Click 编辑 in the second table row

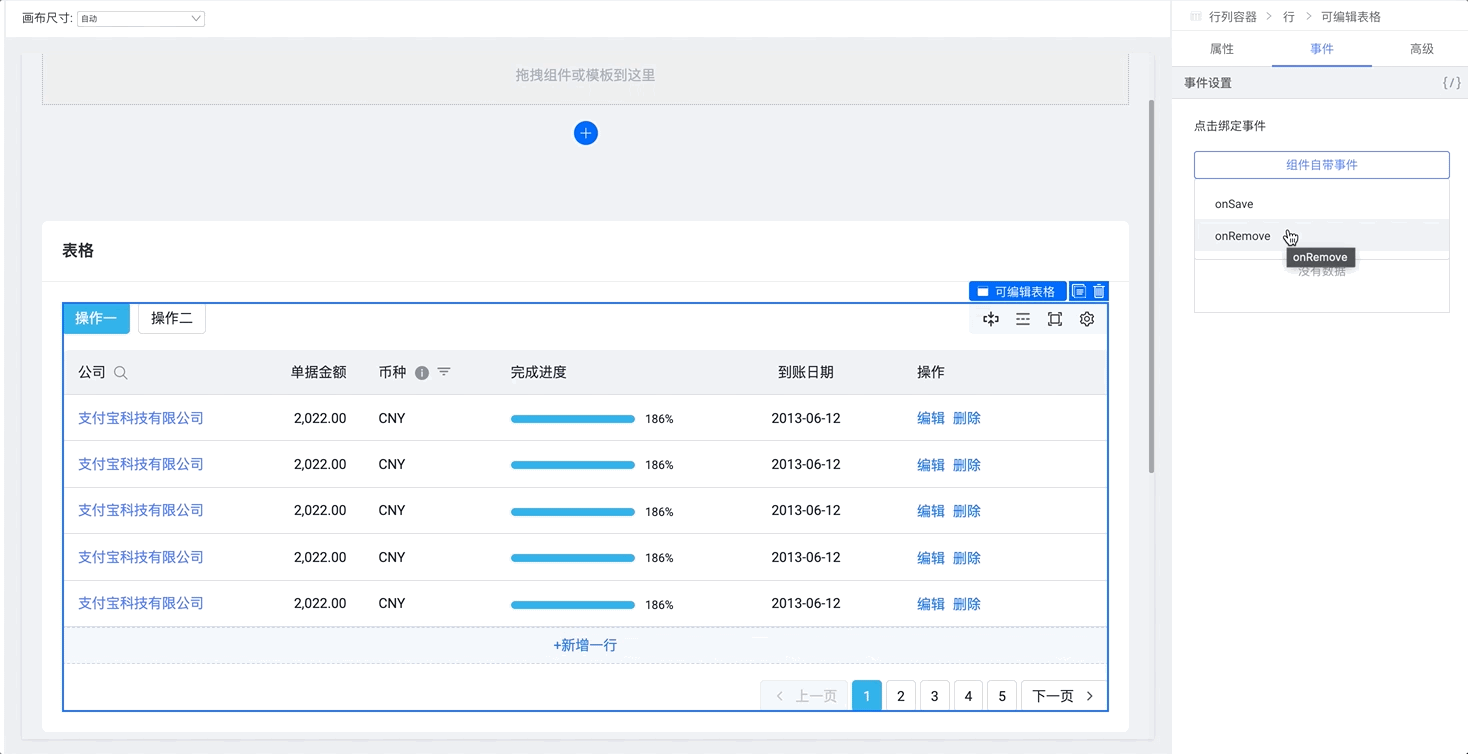[x=931, y=464]
